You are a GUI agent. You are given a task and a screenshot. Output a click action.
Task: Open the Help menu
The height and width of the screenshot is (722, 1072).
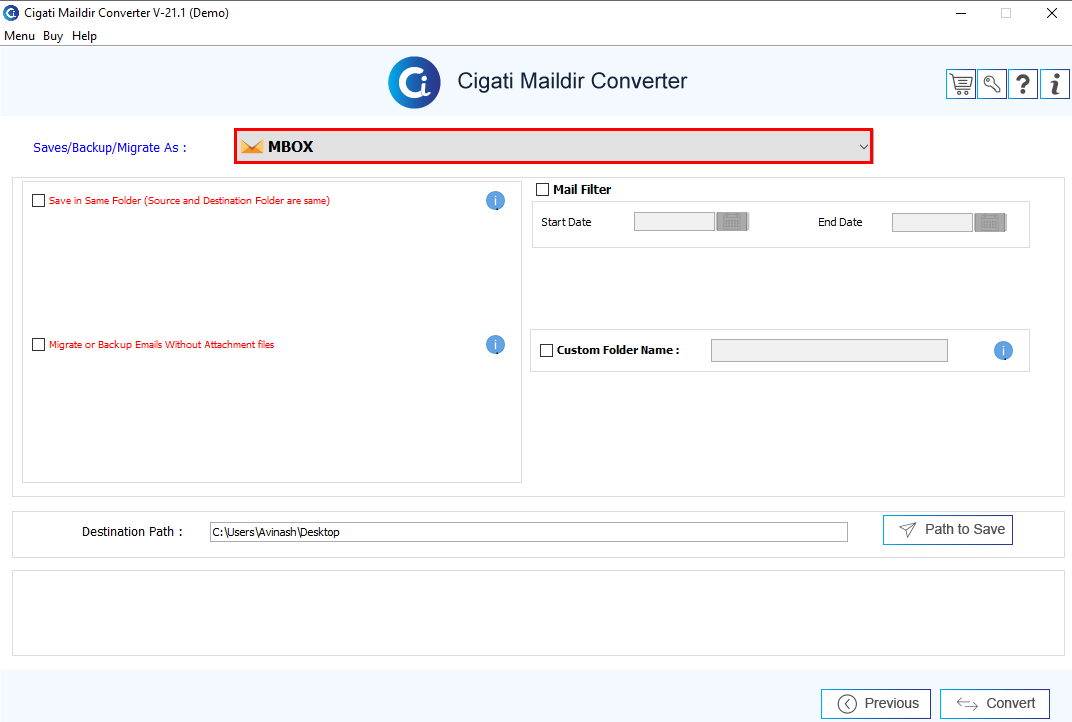[x=84, y=36]
